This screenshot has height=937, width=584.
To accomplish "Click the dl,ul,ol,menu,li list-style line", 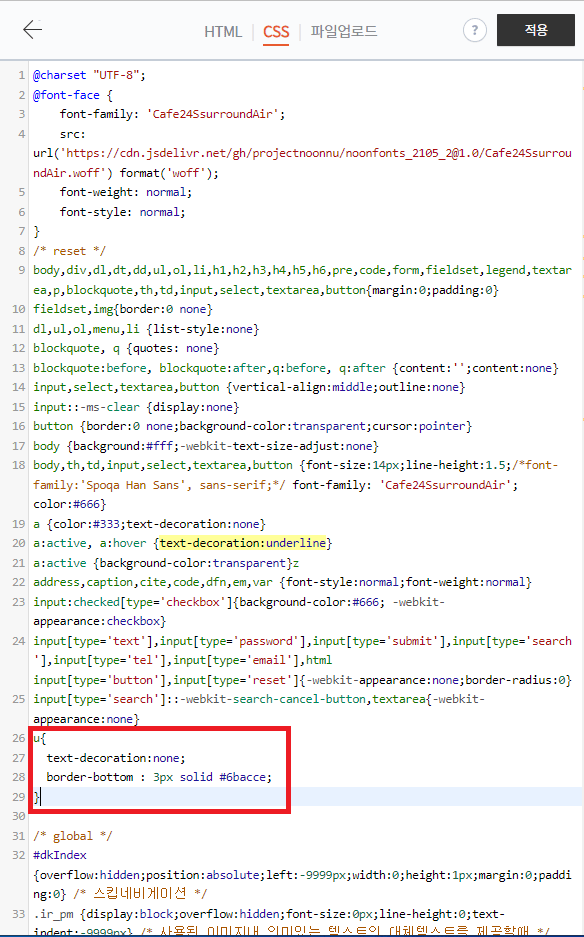I will pyautogui.click(x=146, y=329).
